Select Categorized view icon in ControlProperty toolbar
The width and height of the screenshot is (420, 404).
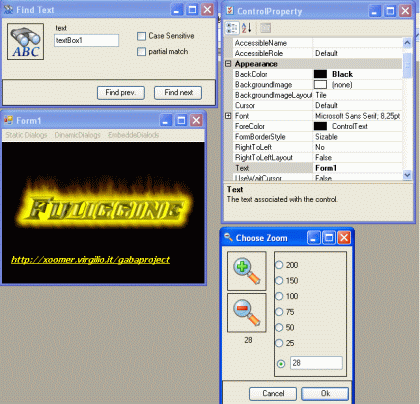[232, 28]
